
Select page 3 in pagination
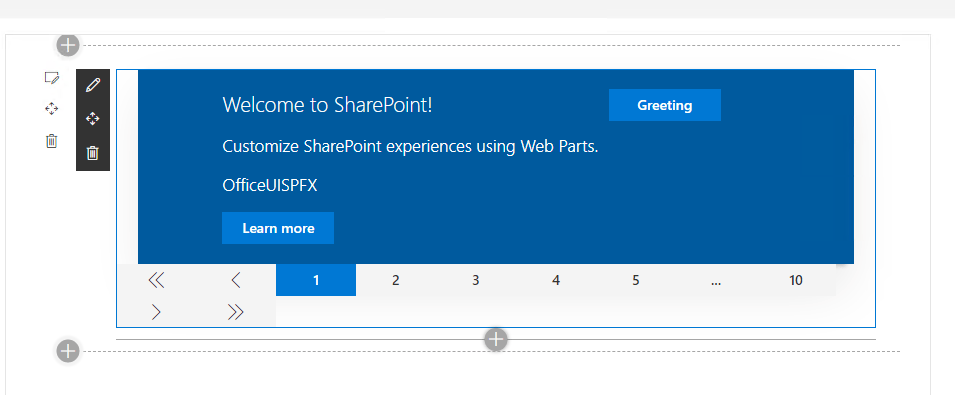pos(476,280)
